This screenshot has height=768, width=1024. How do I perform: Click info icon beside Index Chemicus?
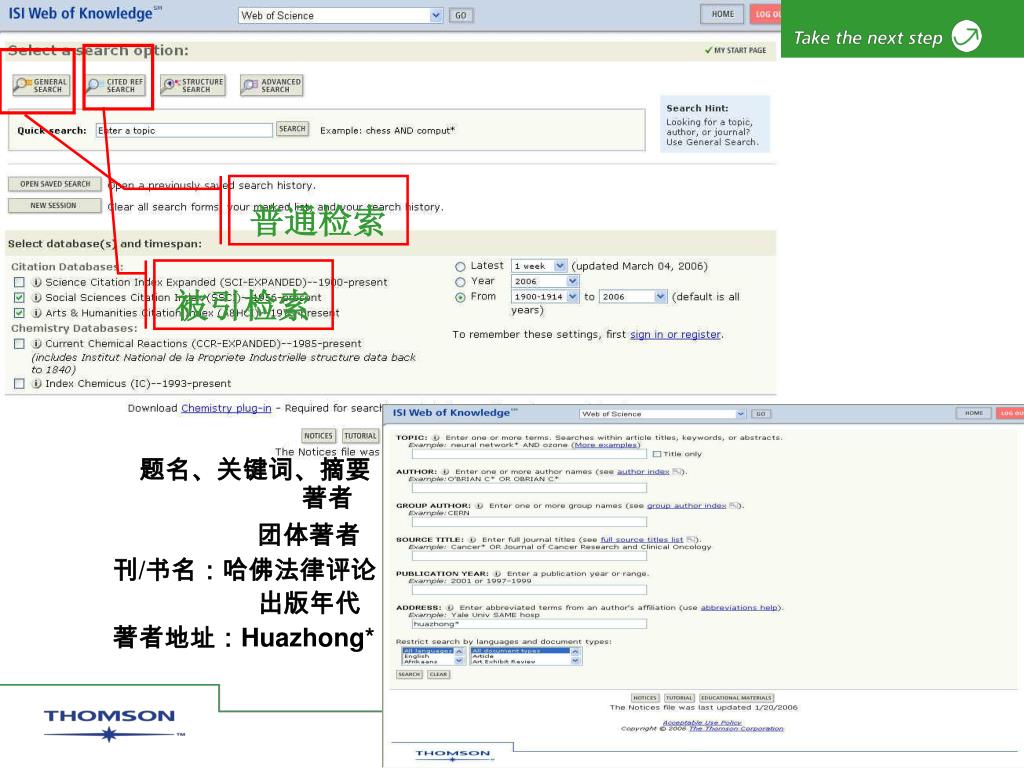tap(37, 383)
